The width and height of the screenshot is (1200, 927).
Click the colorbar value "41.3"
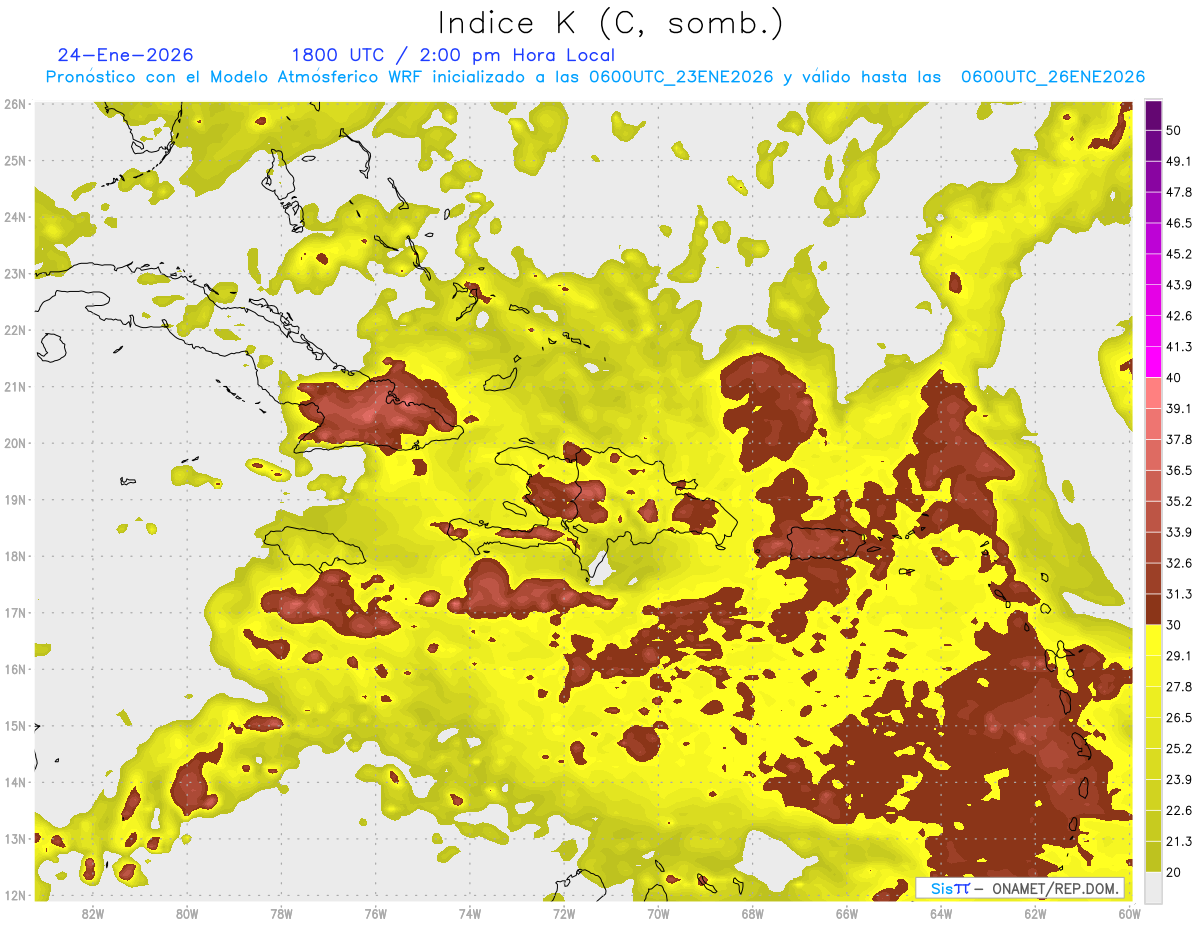[x=1178, y=347]
